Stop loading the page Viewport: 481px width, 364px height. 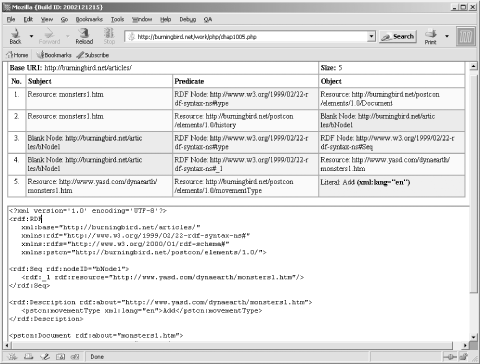click(109, 36)
